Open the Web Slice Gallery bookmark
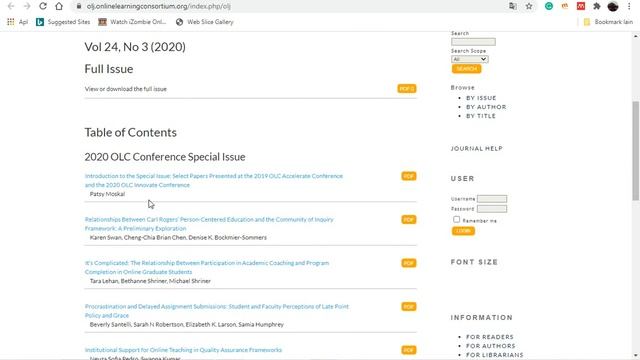640x360 pixels. 204,22
